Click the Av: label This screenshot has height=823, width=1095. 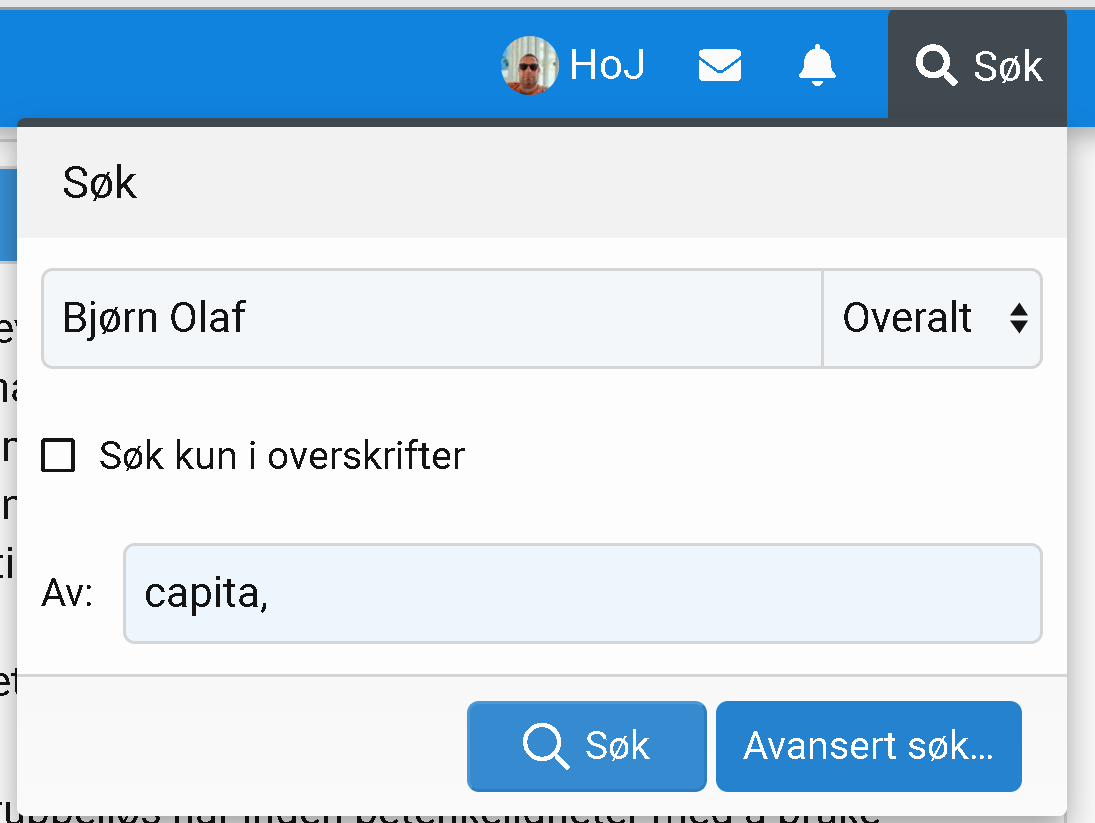click(67, 593)
